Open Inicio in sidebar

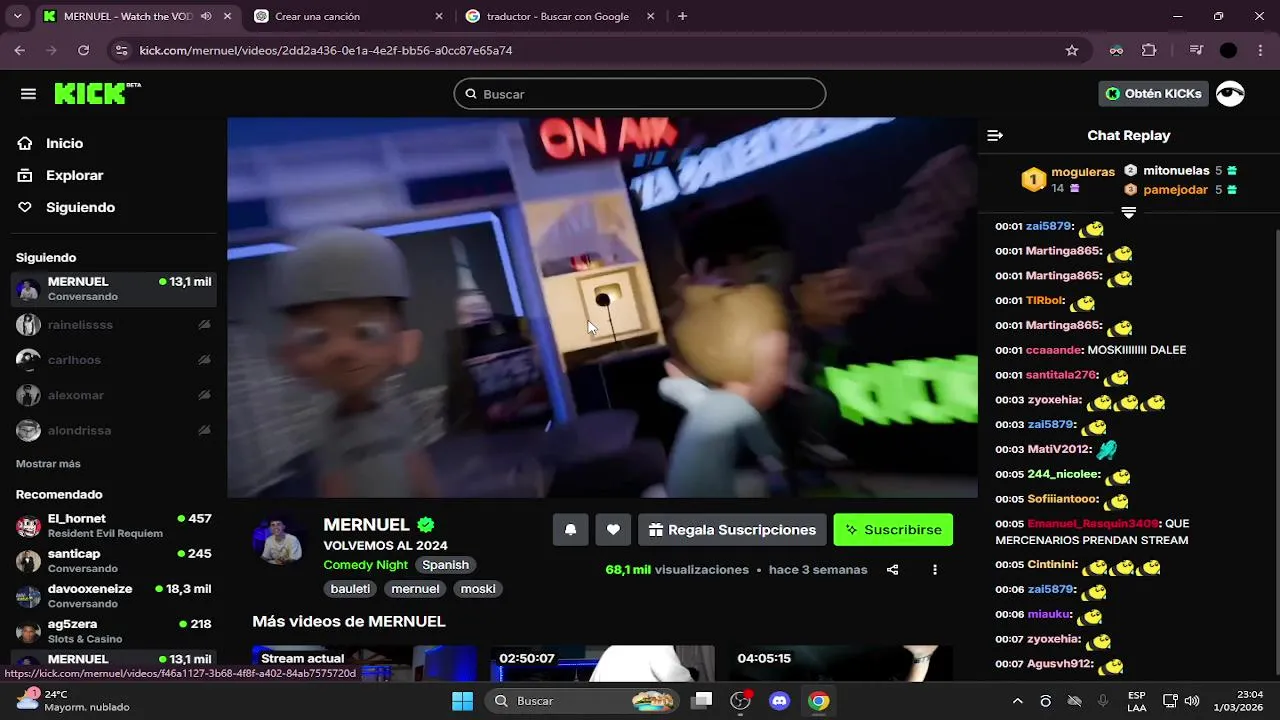pyautogui.click(x=64, y=143)
